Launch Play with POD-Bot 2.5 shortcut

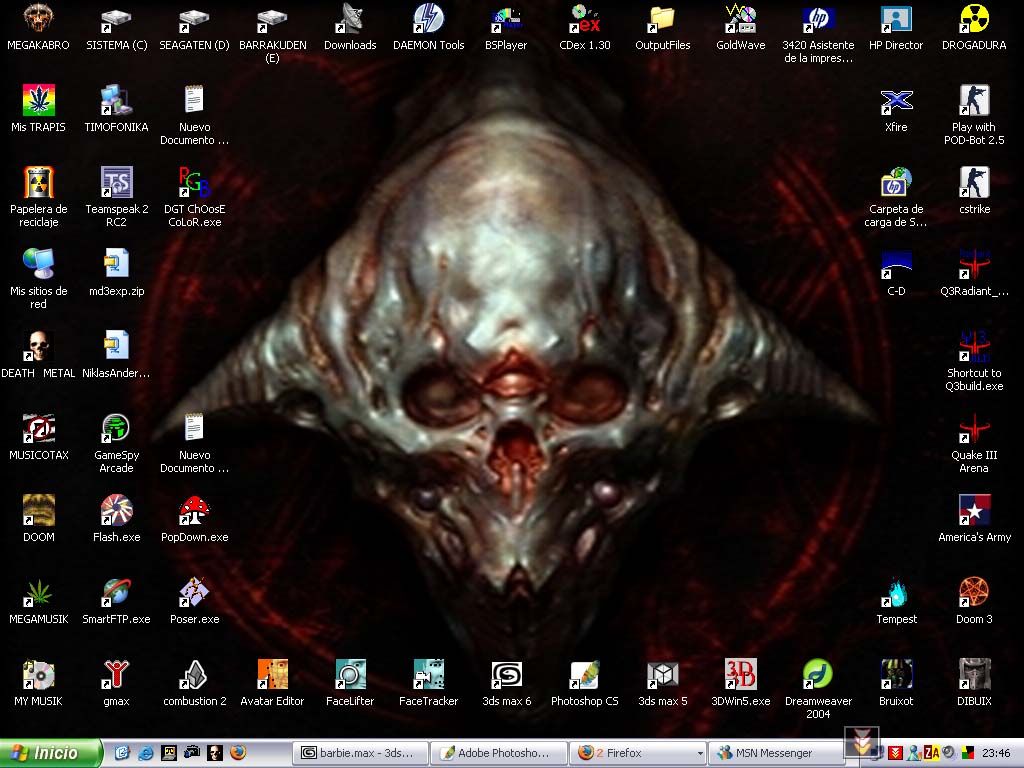tap(974, 100)
